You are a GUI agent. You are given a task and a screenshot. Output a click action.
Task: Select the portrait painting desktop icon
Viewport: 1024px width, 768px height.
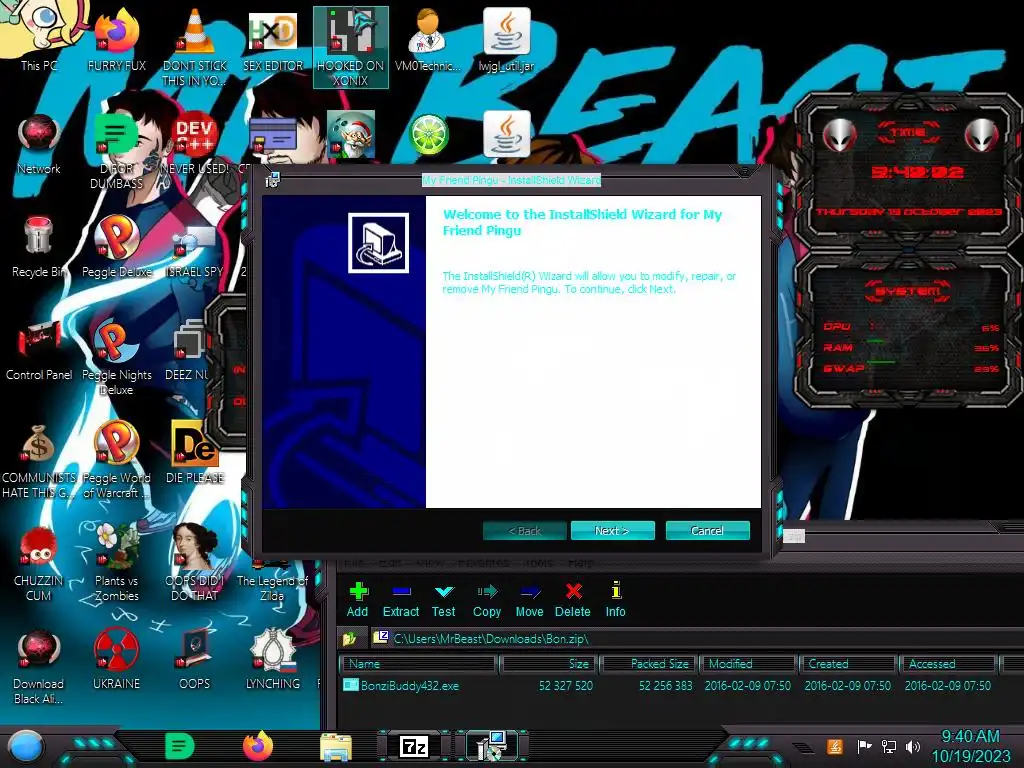[x=195, y=563]
